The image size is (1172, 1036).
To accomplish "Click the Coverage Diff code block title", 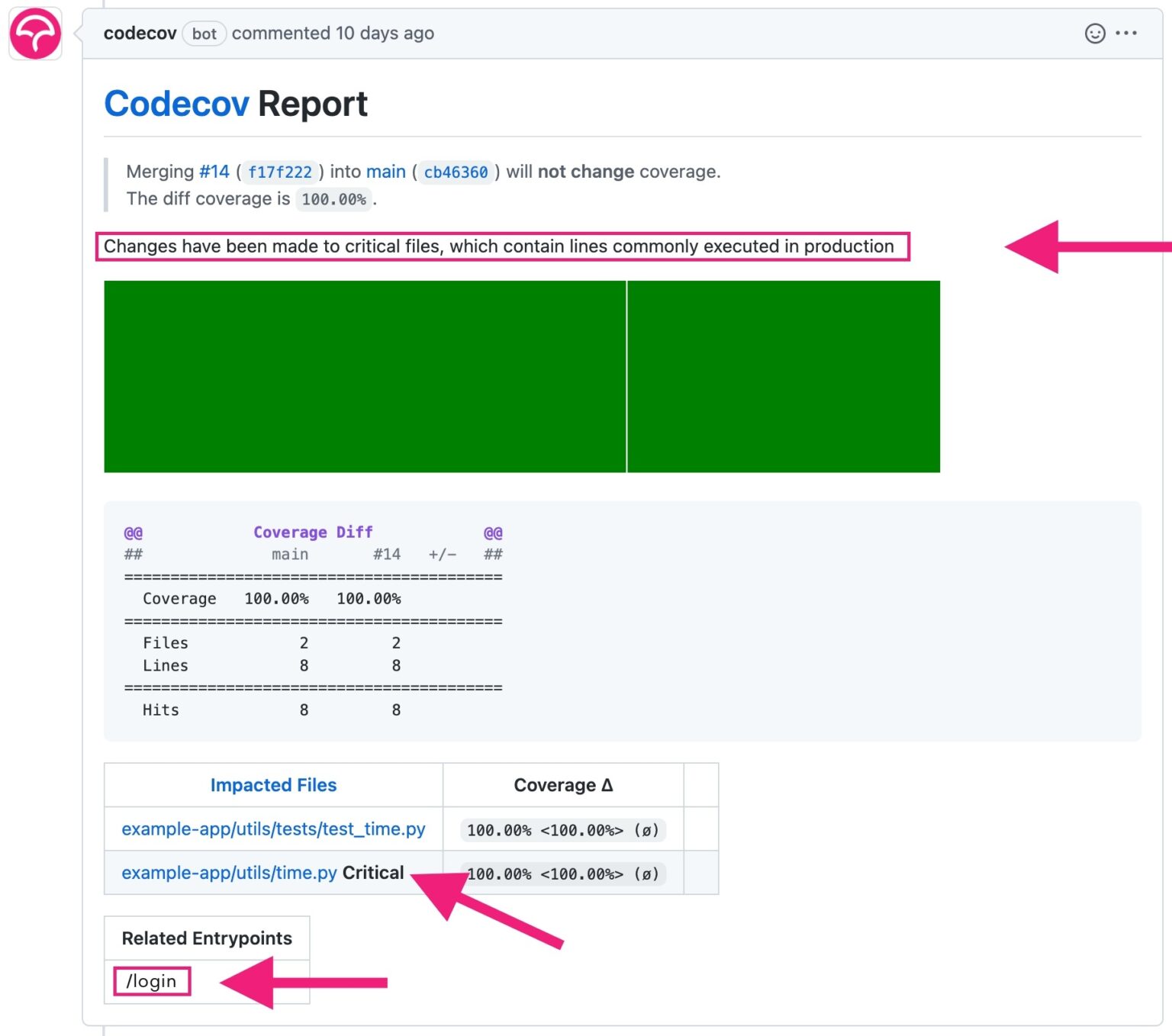I will coord(313,532).
